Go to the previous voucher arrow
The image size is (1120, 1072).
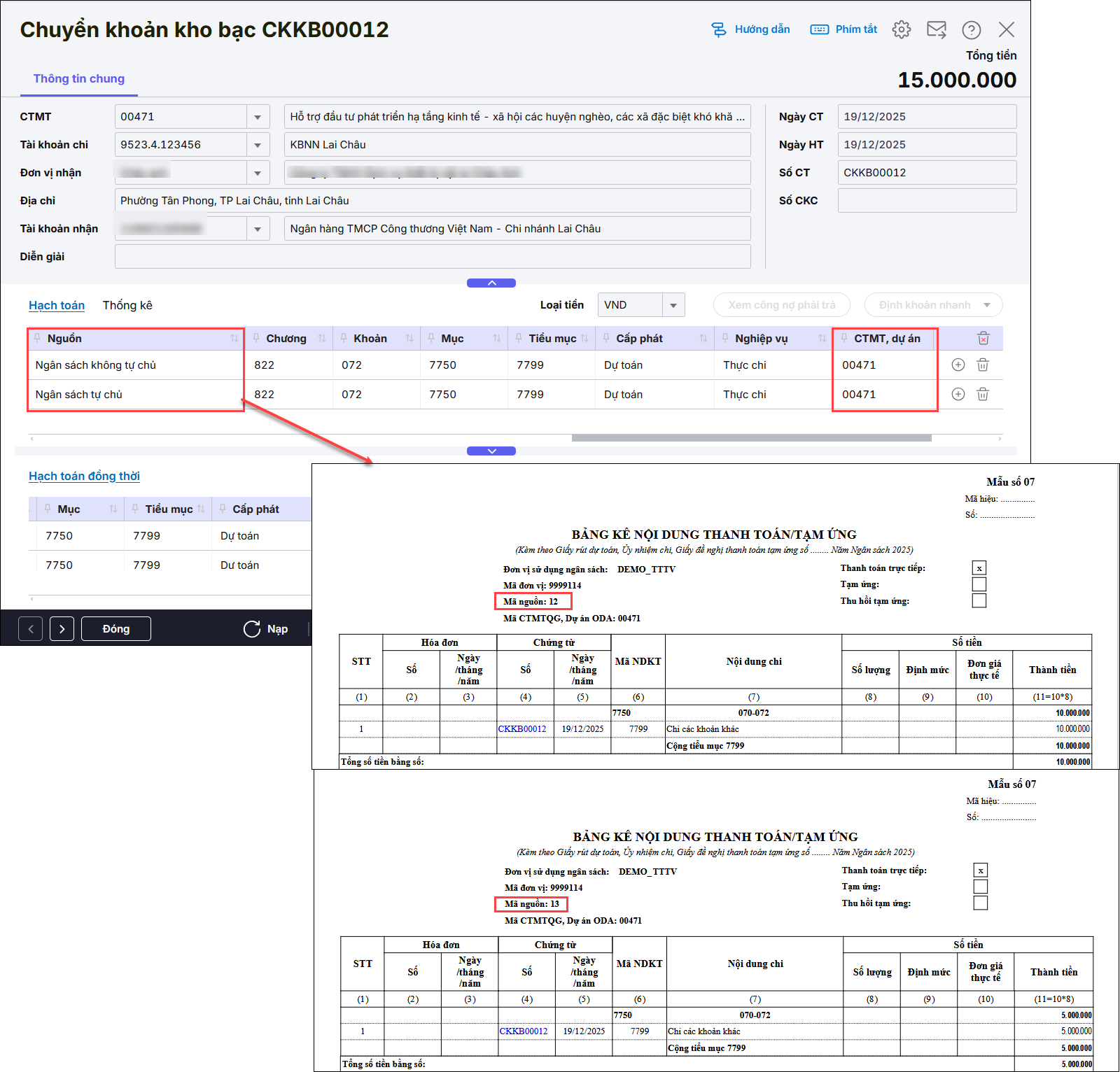tap(31, 629)
